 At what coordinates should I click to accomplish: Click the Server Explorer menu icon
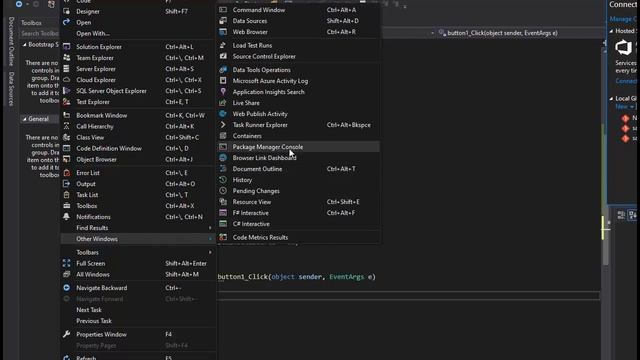tap(67, 69)
